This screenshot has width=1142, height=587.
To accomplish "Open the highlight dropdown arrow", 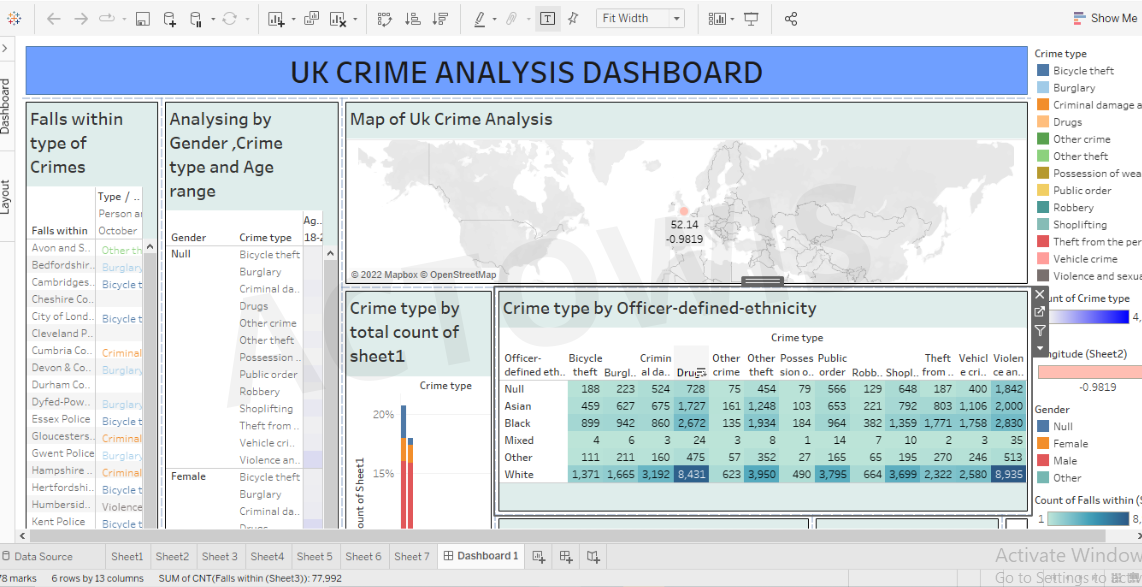I will pos(495,20).
